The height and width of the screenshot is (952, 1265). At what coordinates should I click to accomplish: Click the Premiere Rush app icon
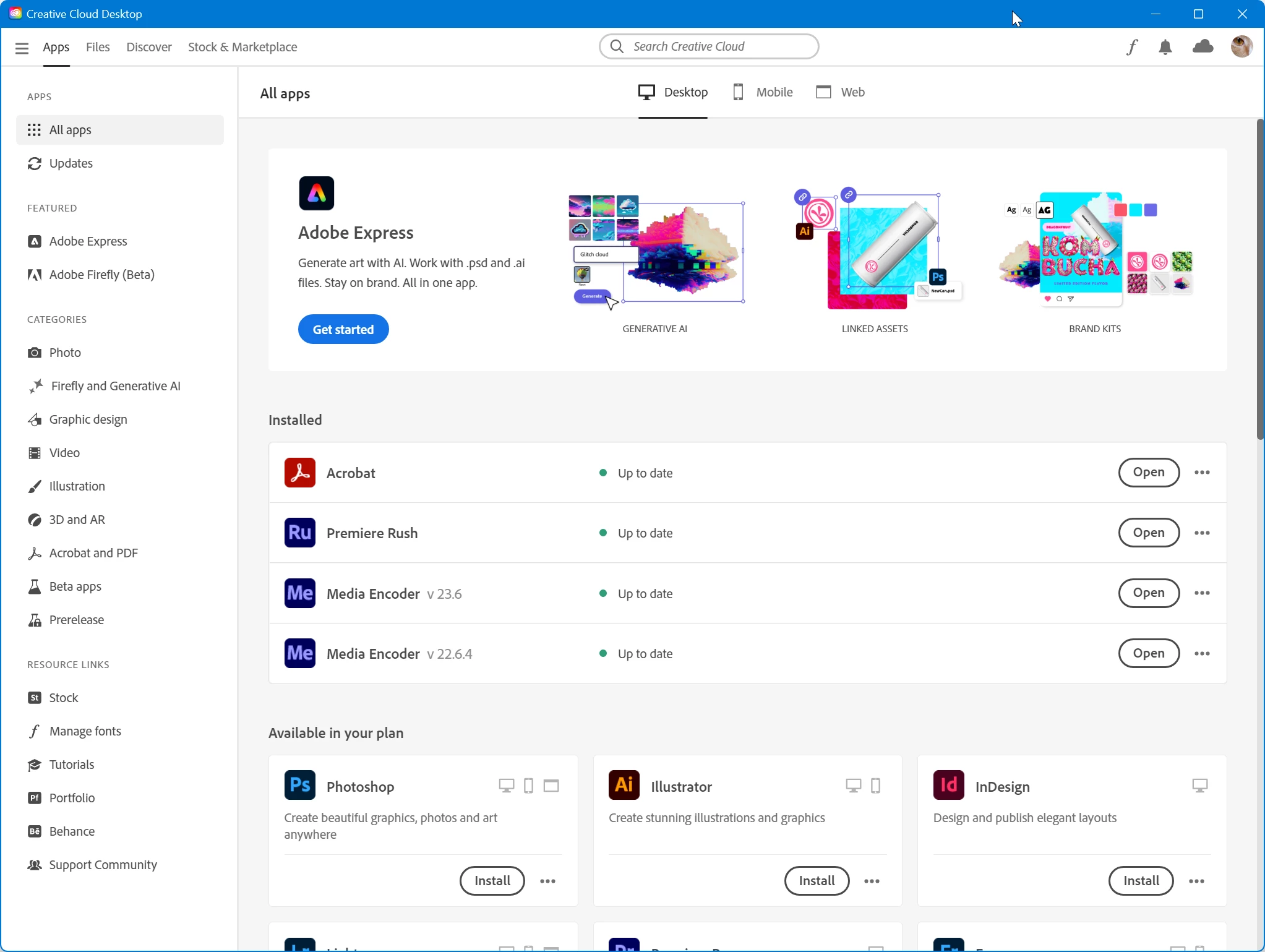[x=300, y=533]
